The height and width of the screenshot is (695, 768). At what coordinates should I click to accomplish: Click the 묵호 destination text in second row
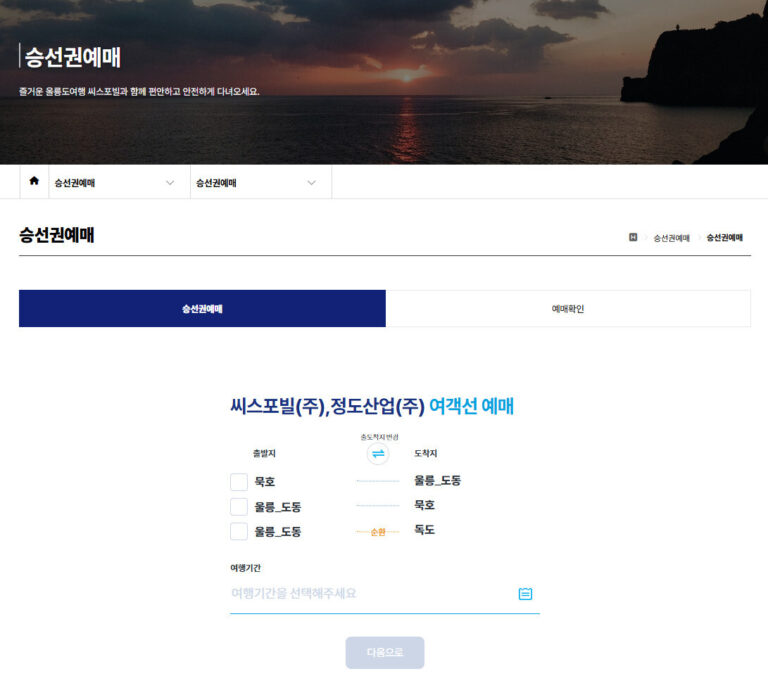[x=425, y=505]
